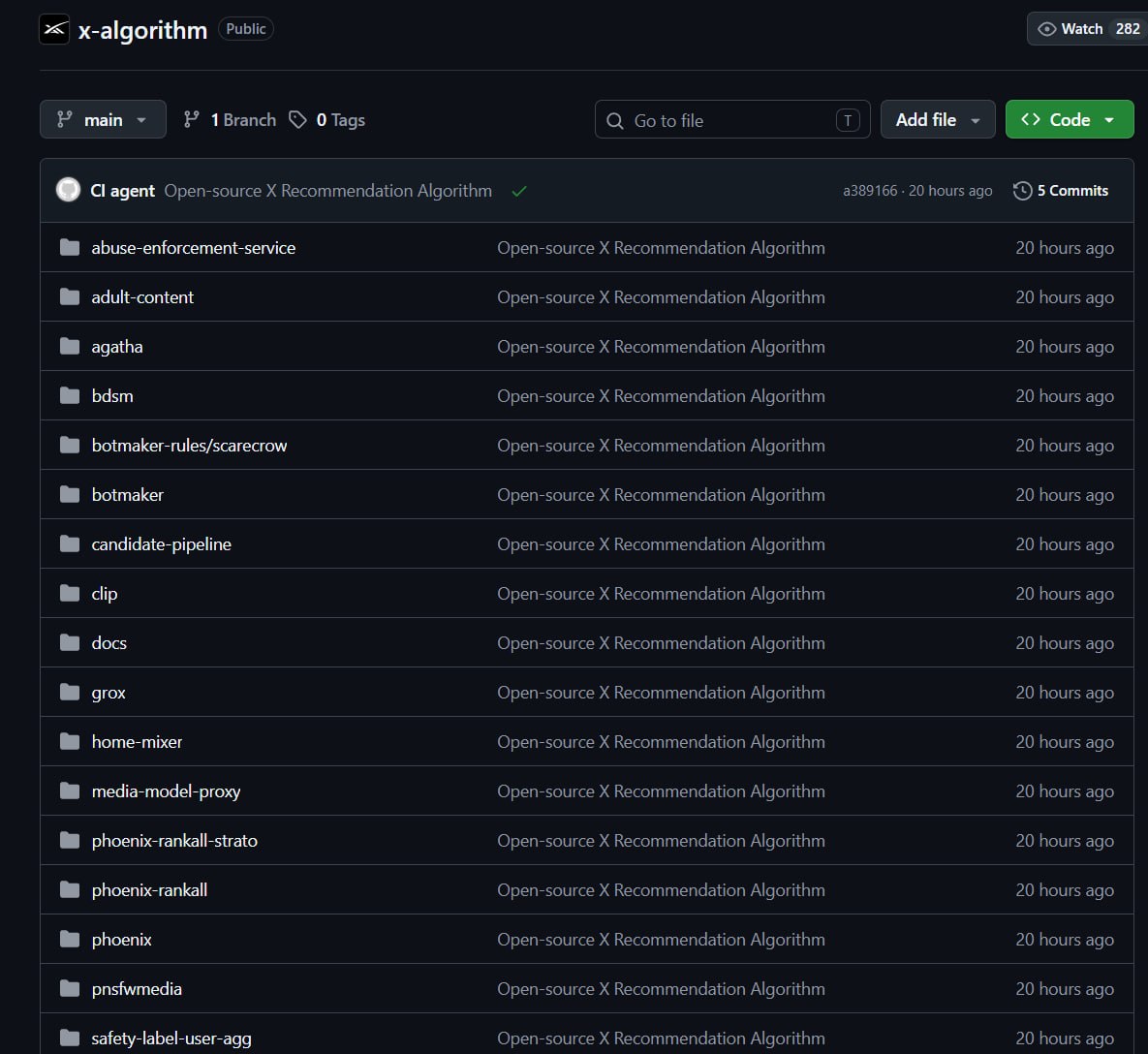
Task: Open the phoenix-rankall folder
Action: (149, 890)
